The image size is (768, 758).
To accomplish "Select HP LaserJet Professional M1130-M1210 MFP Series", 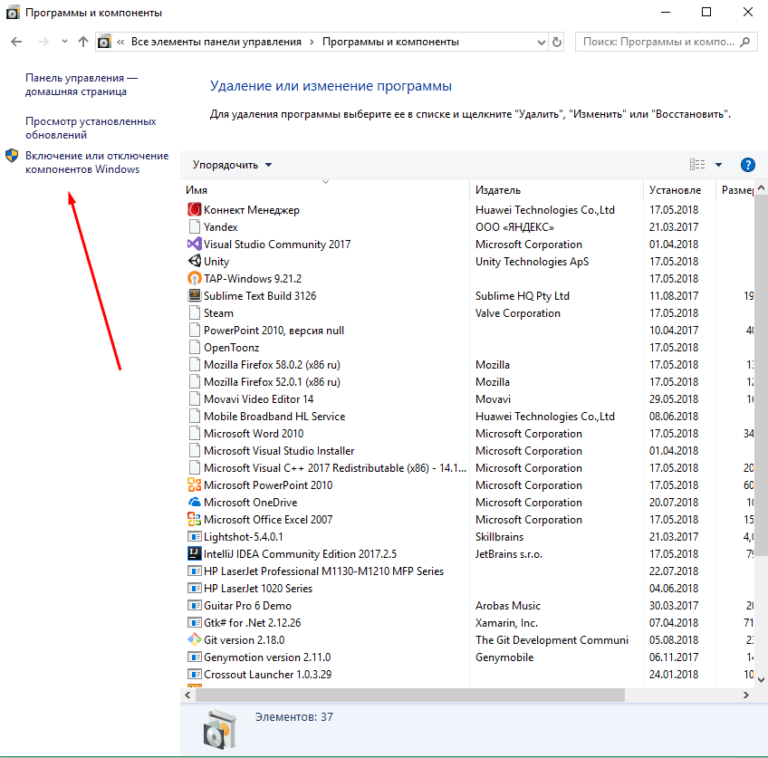I will click(x=324, y=571).
